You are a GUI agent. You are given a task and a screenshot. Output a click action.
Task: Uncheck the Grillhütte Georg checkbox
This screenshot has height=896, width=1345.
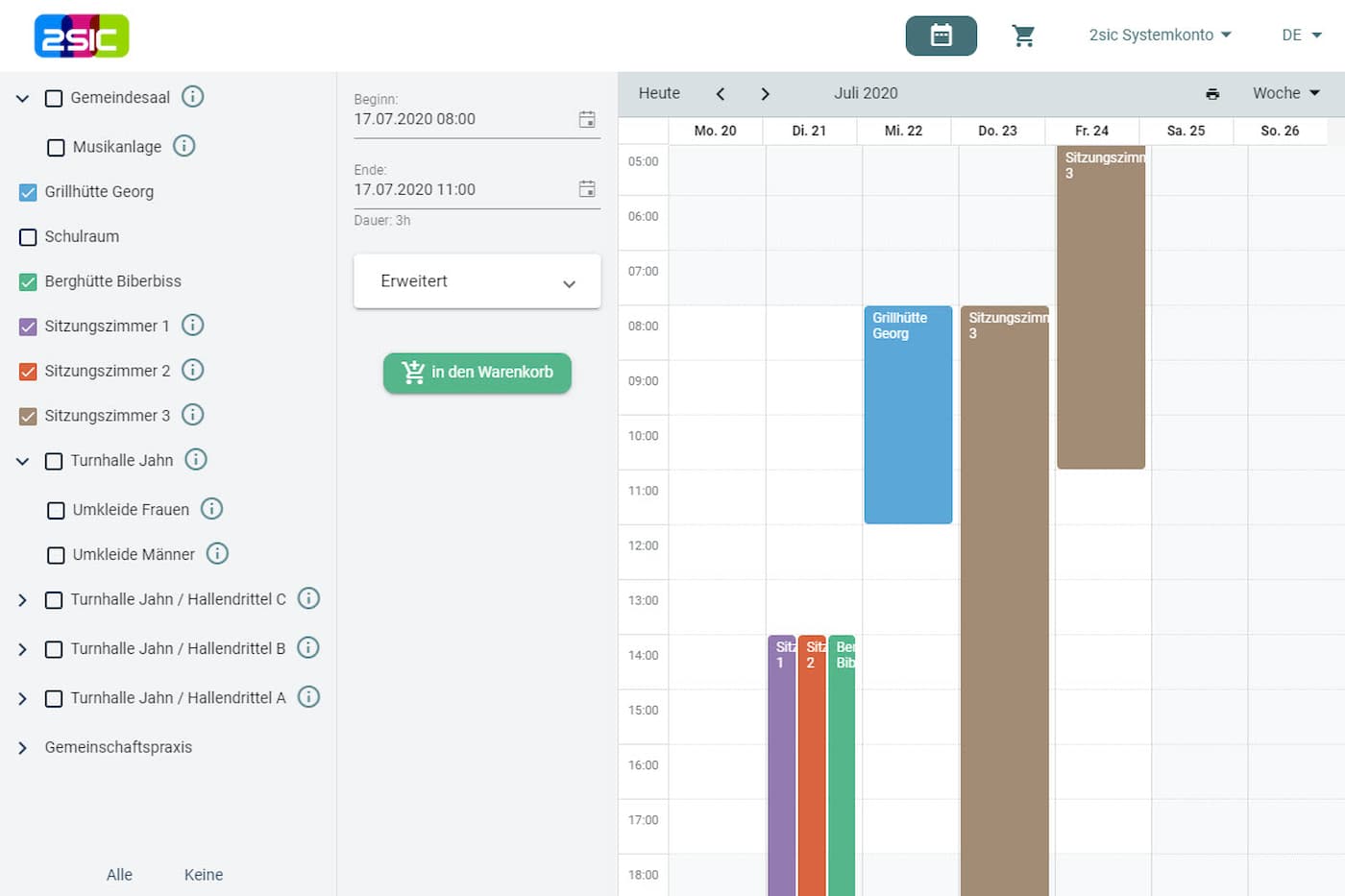pyautogui.click(x=28, y=192)
